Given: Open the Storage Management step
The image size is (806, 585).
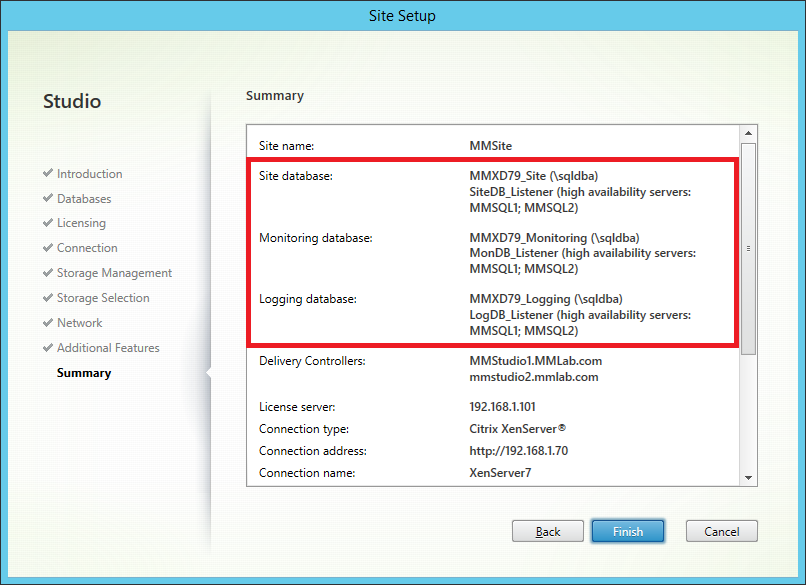Looking at the screenshot, I should (114, 273).
